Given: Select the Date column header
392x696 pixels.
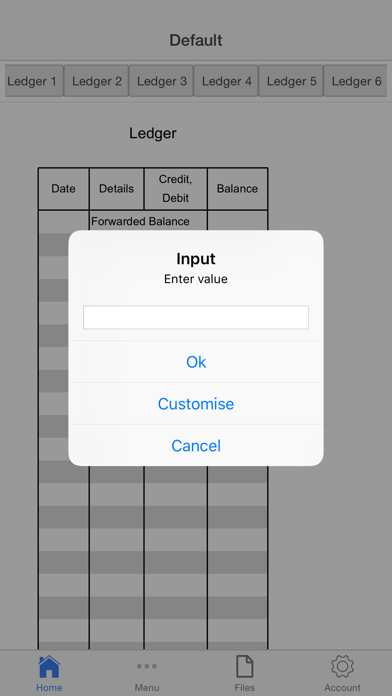Looking at the screenshot, I should [x=63, y=189].
